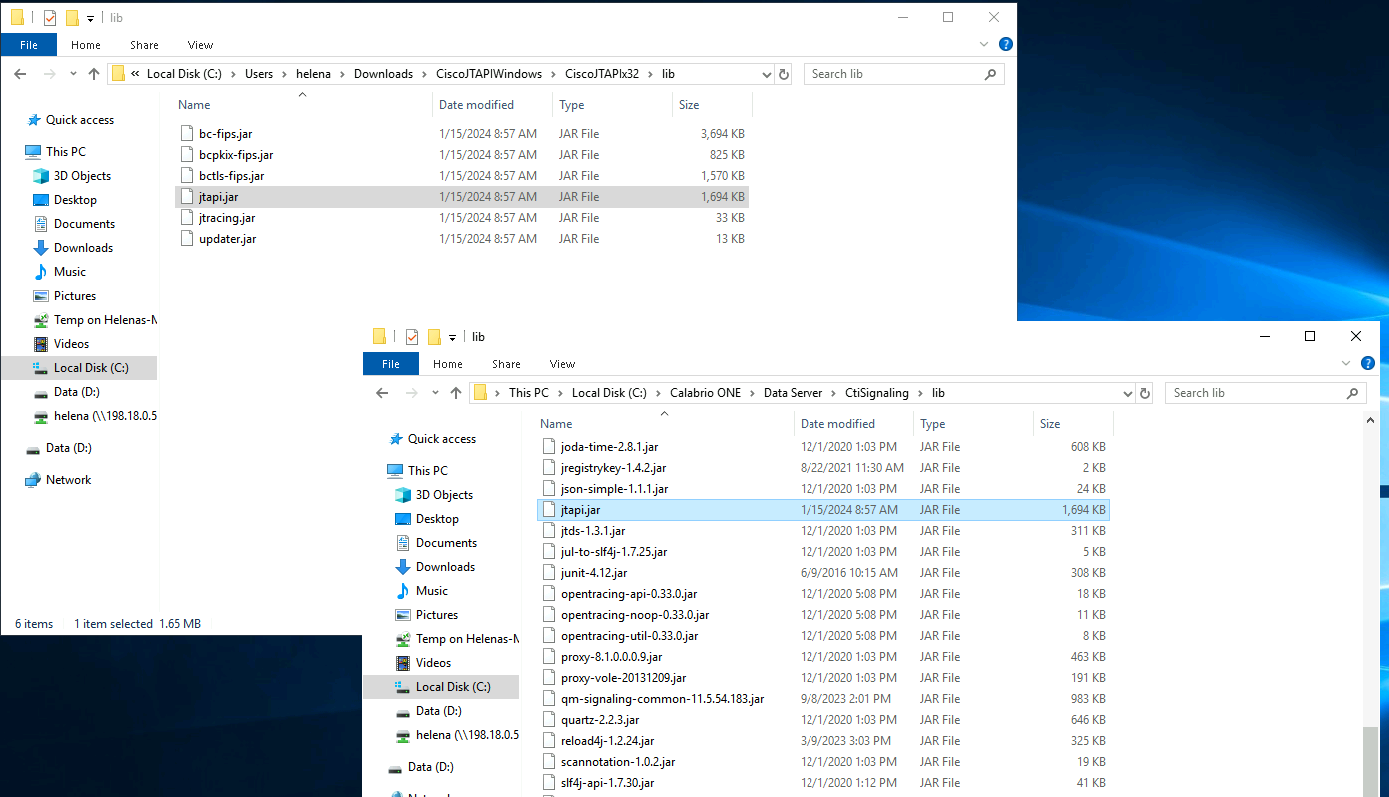Switch to View tab in the CiscoJTAPIx32 window
The height and width of the screenshot is (797, 1389).
200,45
